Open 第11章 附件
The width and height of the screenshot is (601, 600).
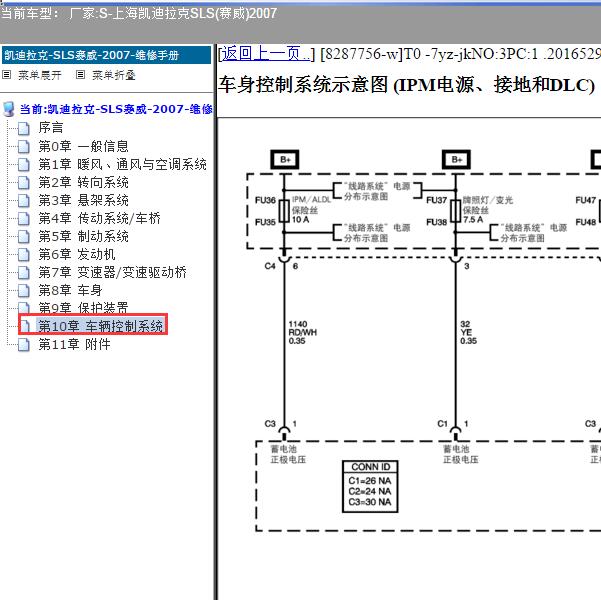74,344
